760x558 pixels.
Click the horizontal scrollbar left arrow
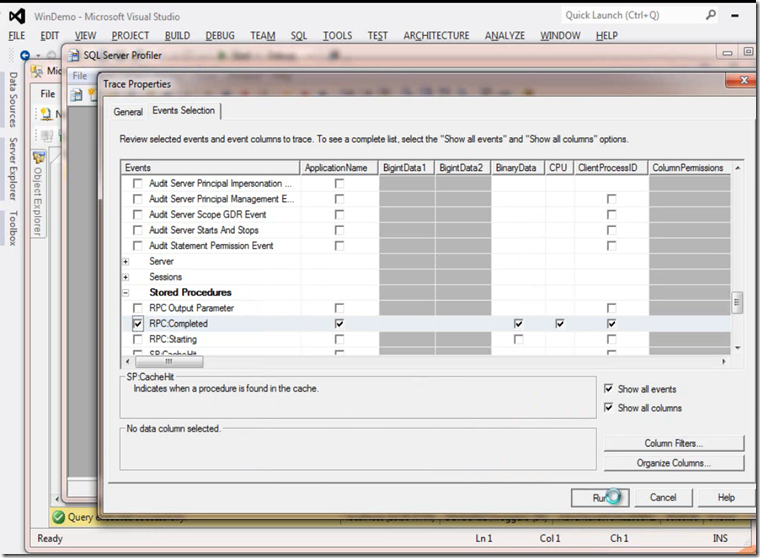coord(127,362)
